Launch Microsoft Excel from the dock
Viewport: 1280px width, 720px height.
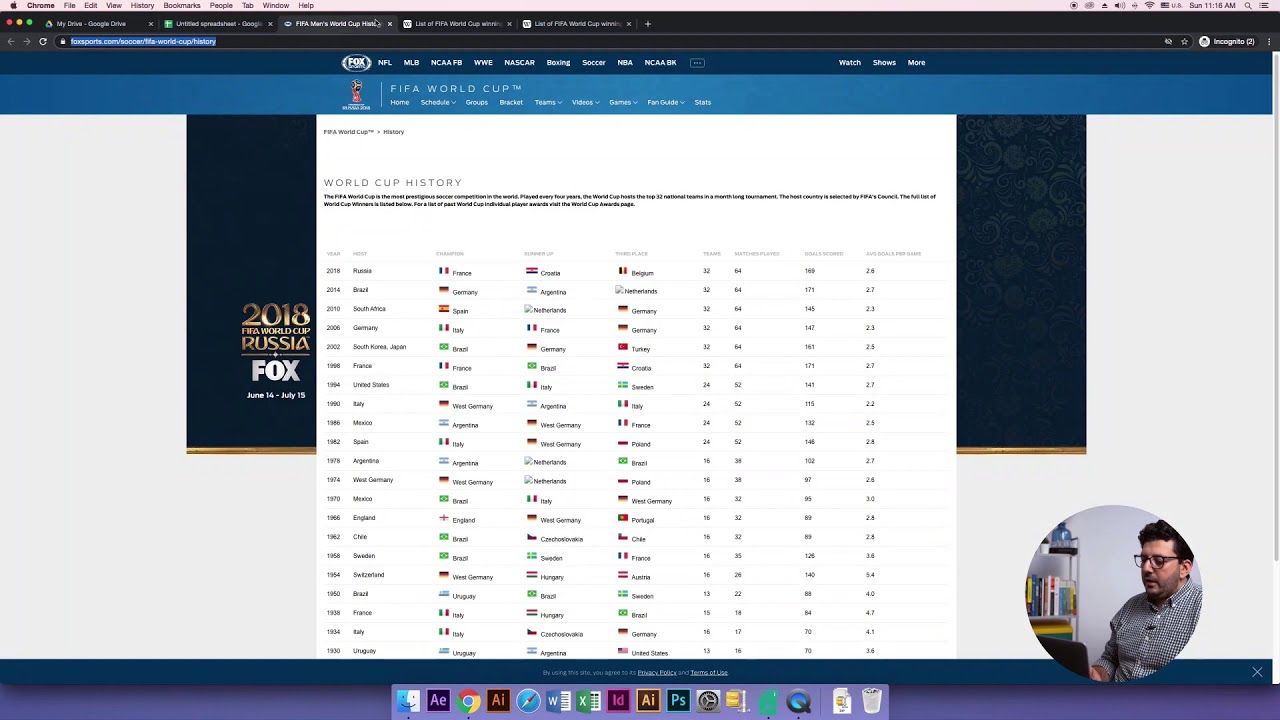pos(588,701)
